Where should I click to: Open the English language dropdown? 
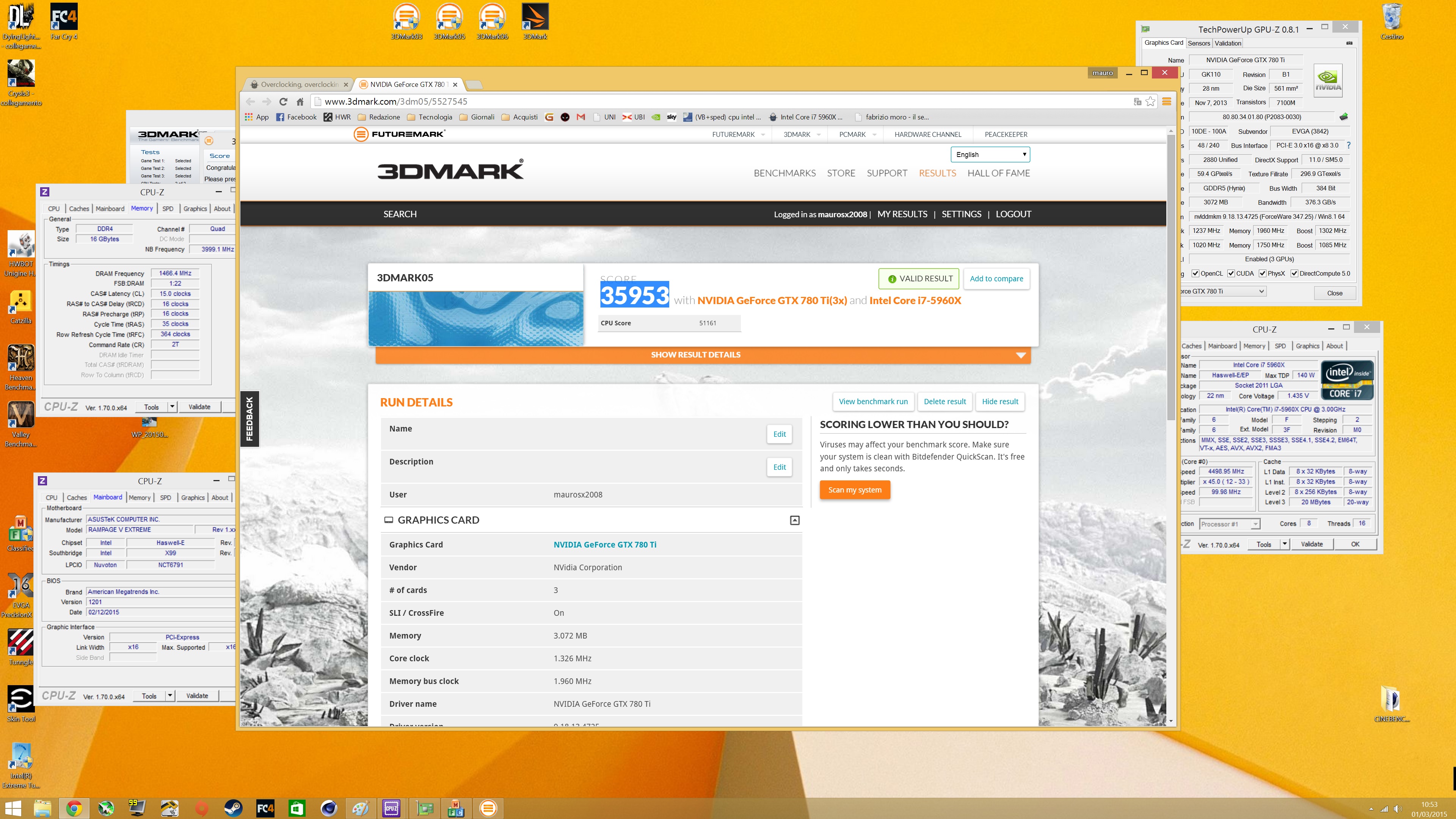point(990,154)
